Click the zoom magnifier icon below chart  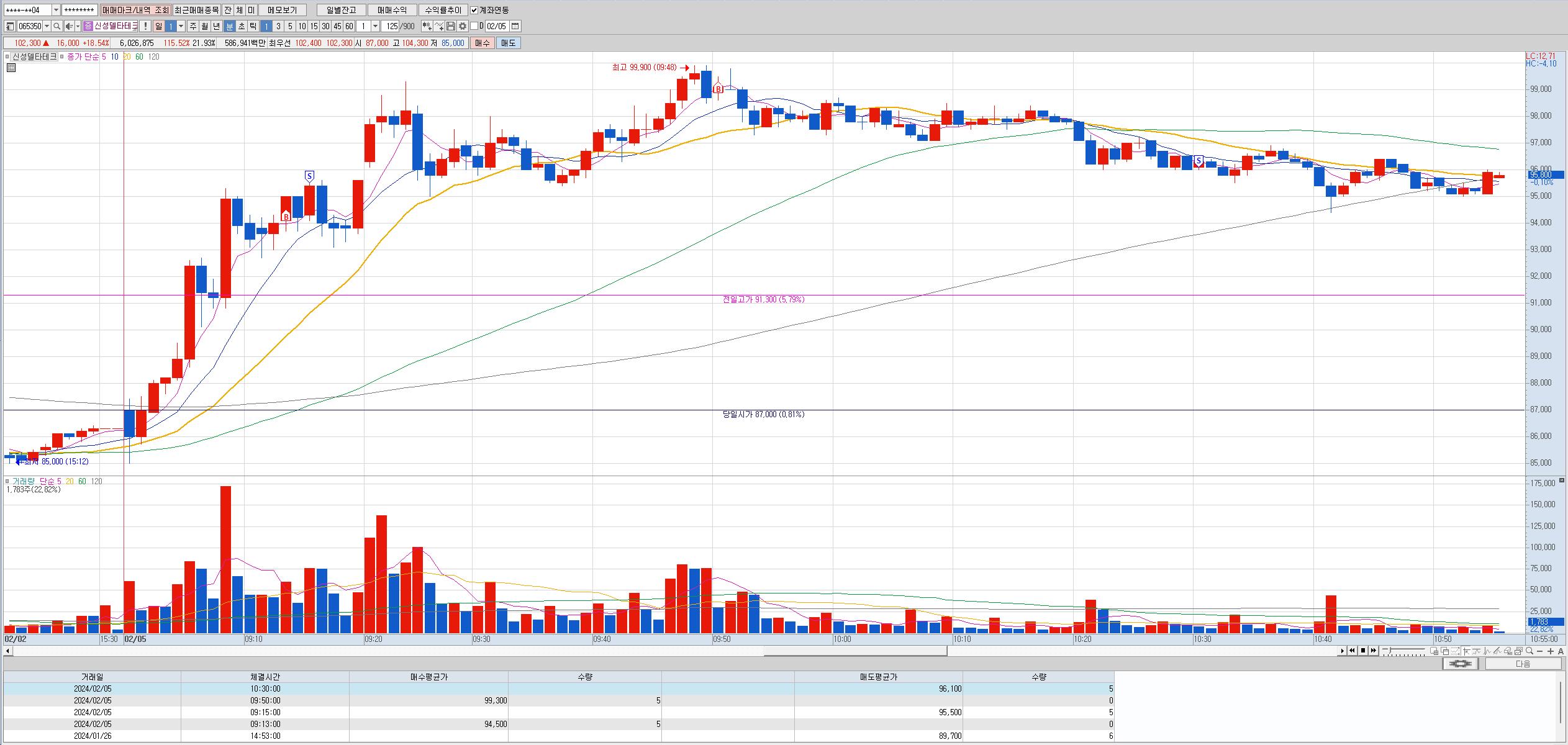(1529, 651)
